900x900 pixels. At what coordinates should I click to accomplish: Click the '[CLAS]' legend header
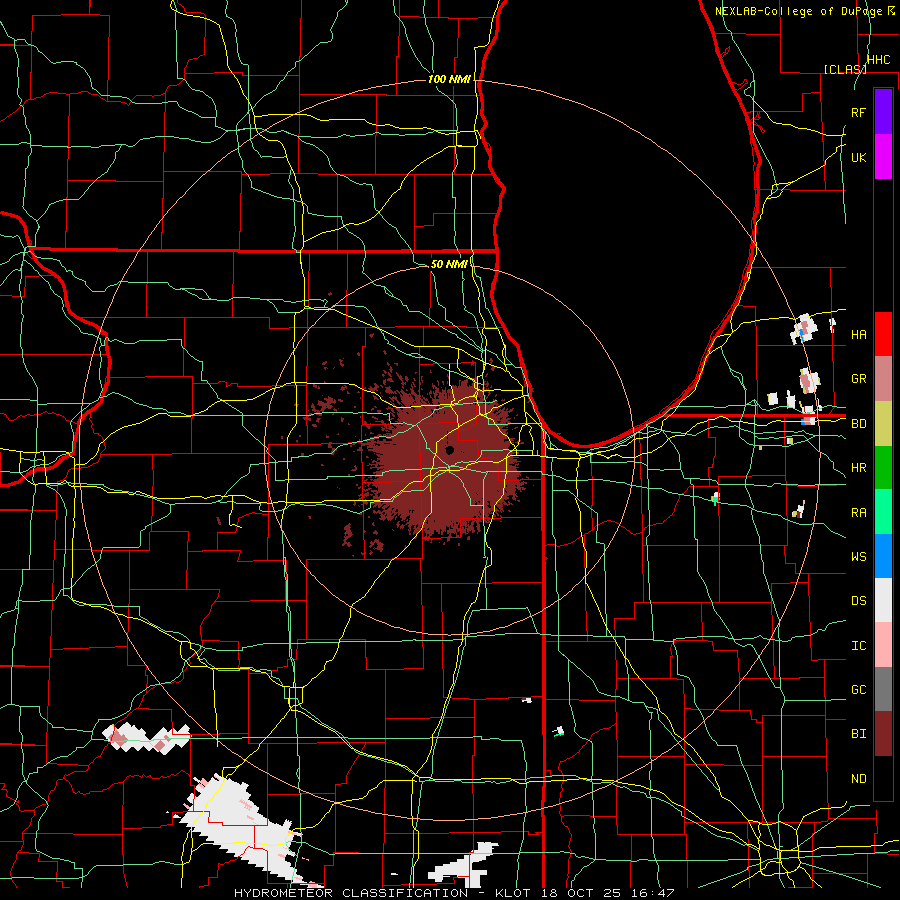point(845,69)
